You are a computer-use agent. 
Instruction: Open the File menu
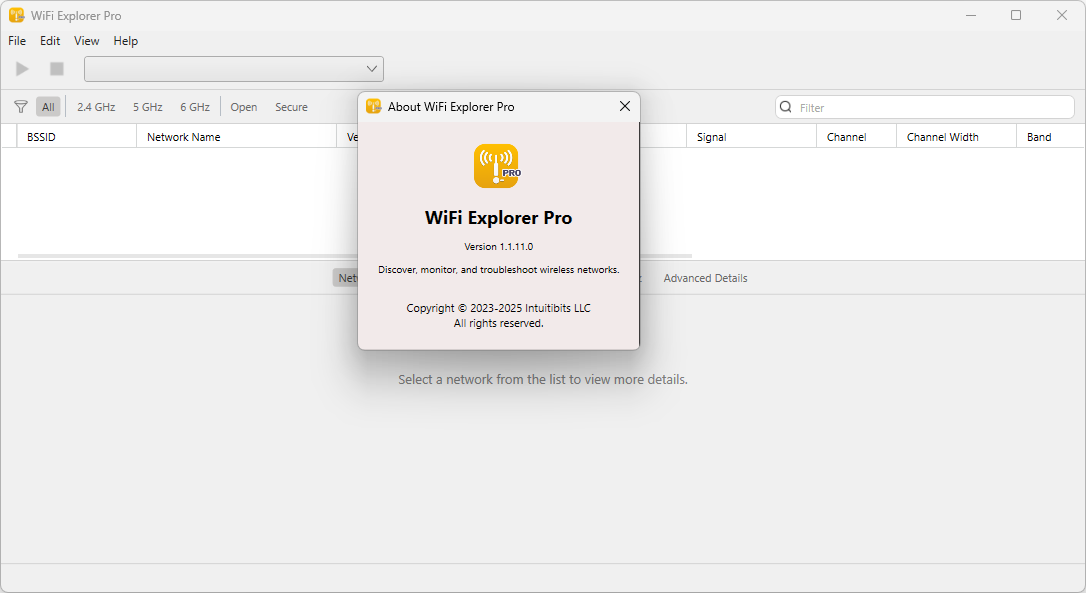[17, 41]
